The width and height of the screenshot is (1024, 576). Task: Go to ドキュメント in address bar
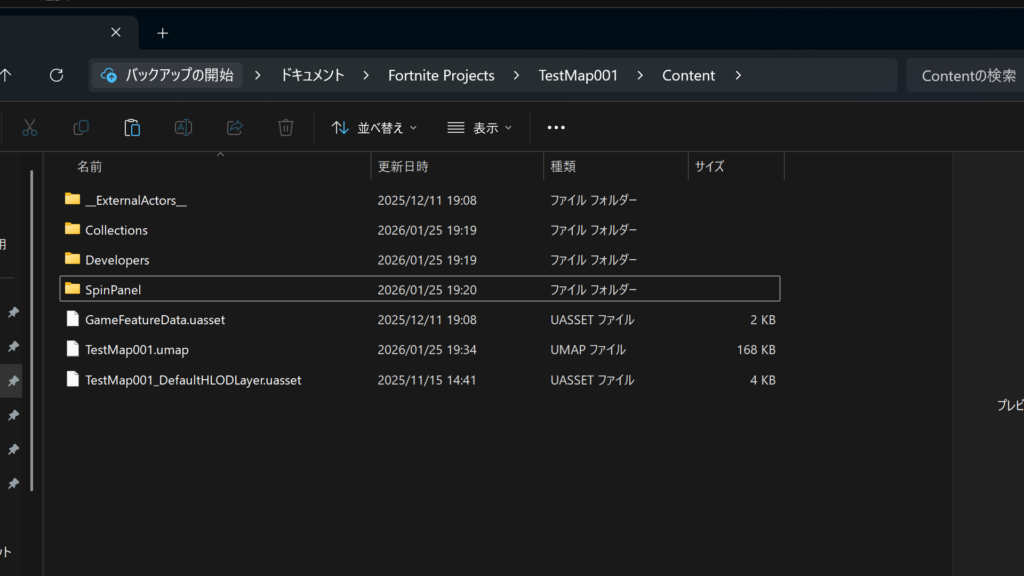click(x=312, y=76)
